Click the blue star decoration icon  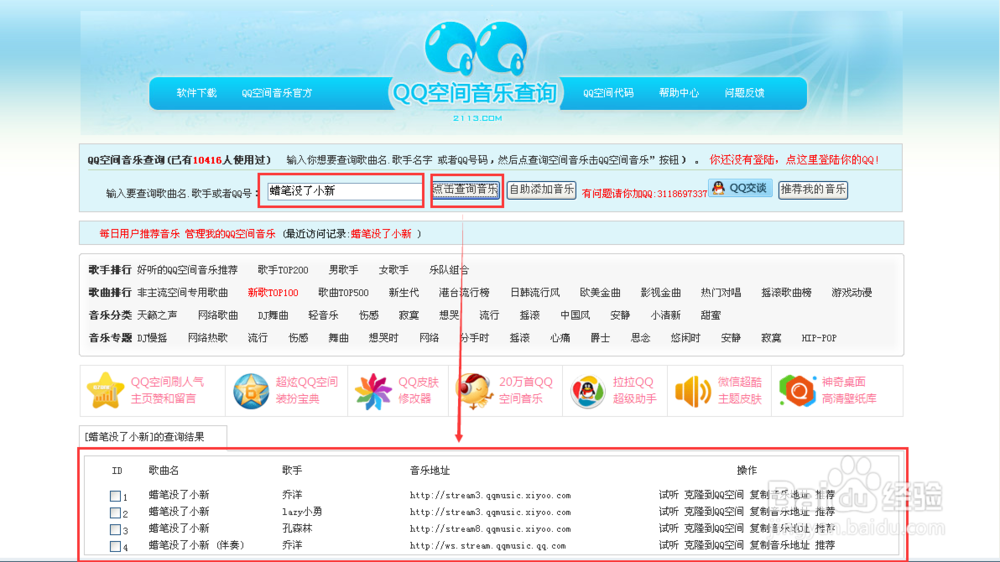[x=251, y=391]
